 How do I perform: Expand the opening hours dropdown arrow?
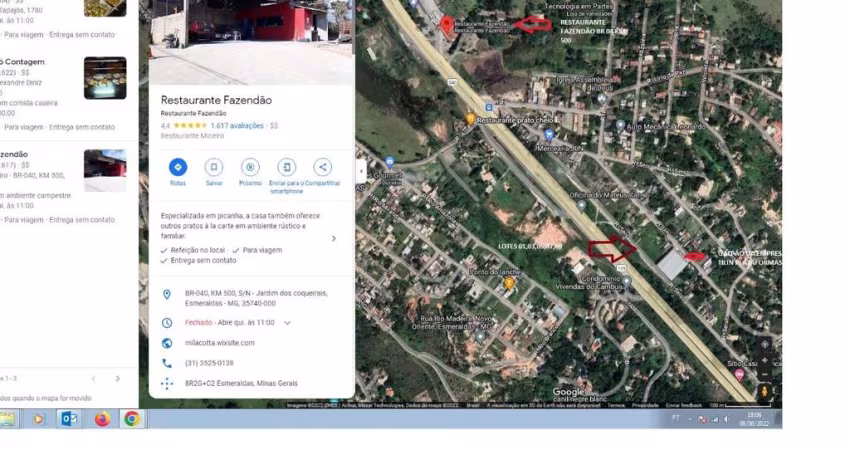287,323
